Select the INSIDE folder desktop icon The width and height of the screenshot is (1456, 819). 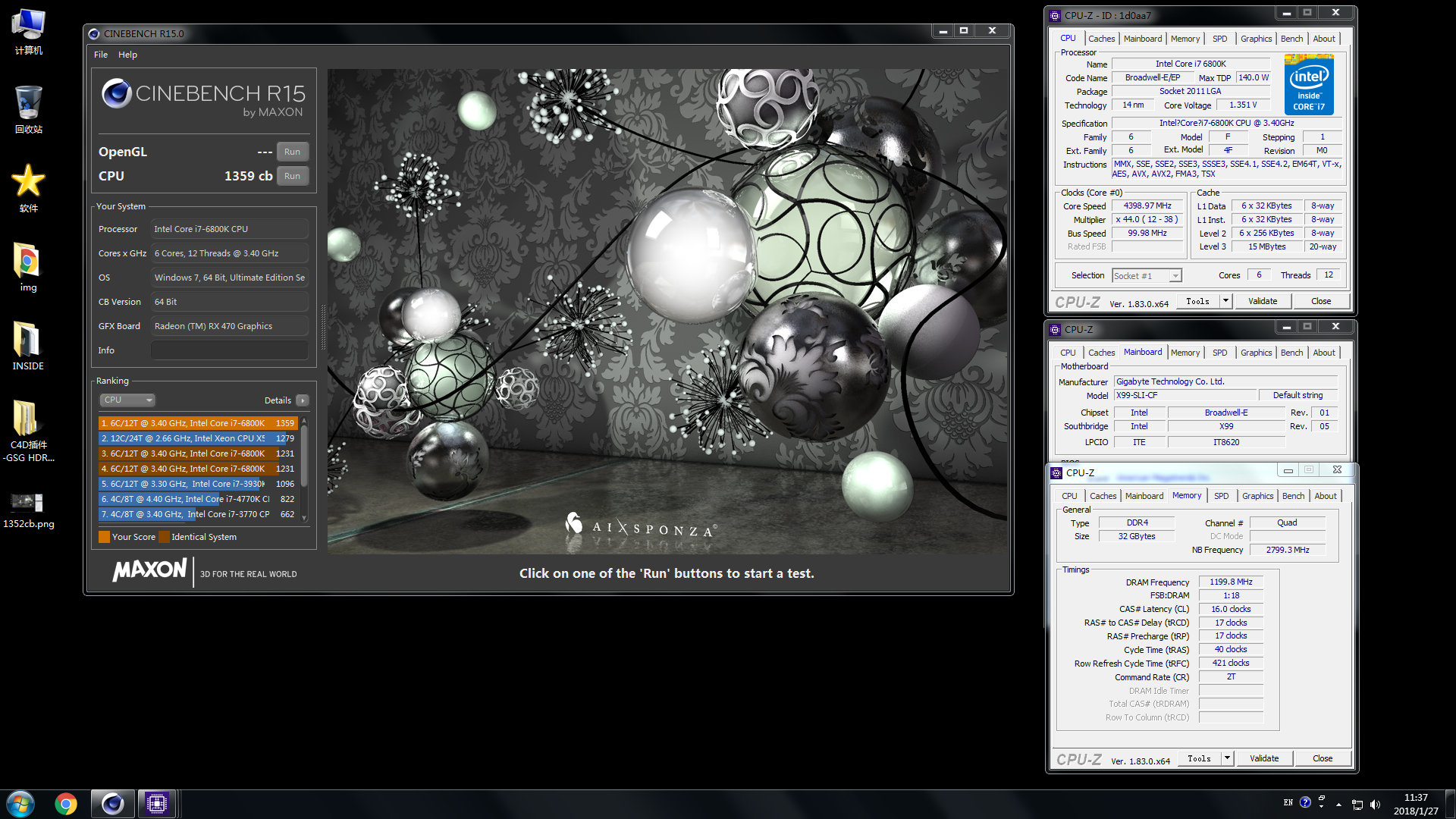coord(28,346)
